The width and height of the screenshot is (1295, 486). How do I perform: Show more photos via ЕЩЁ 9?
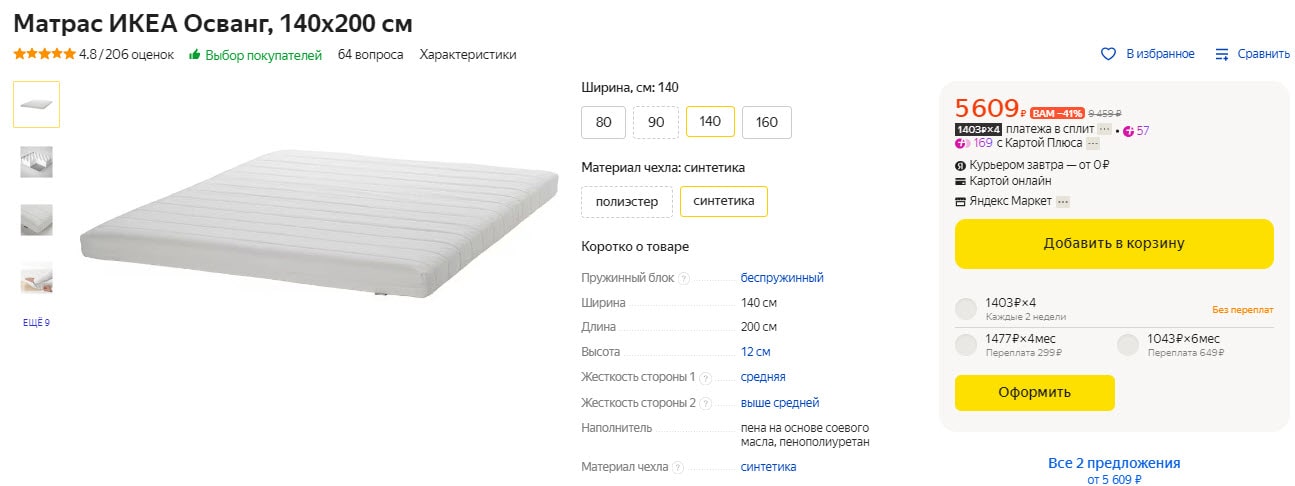[36, 323]
